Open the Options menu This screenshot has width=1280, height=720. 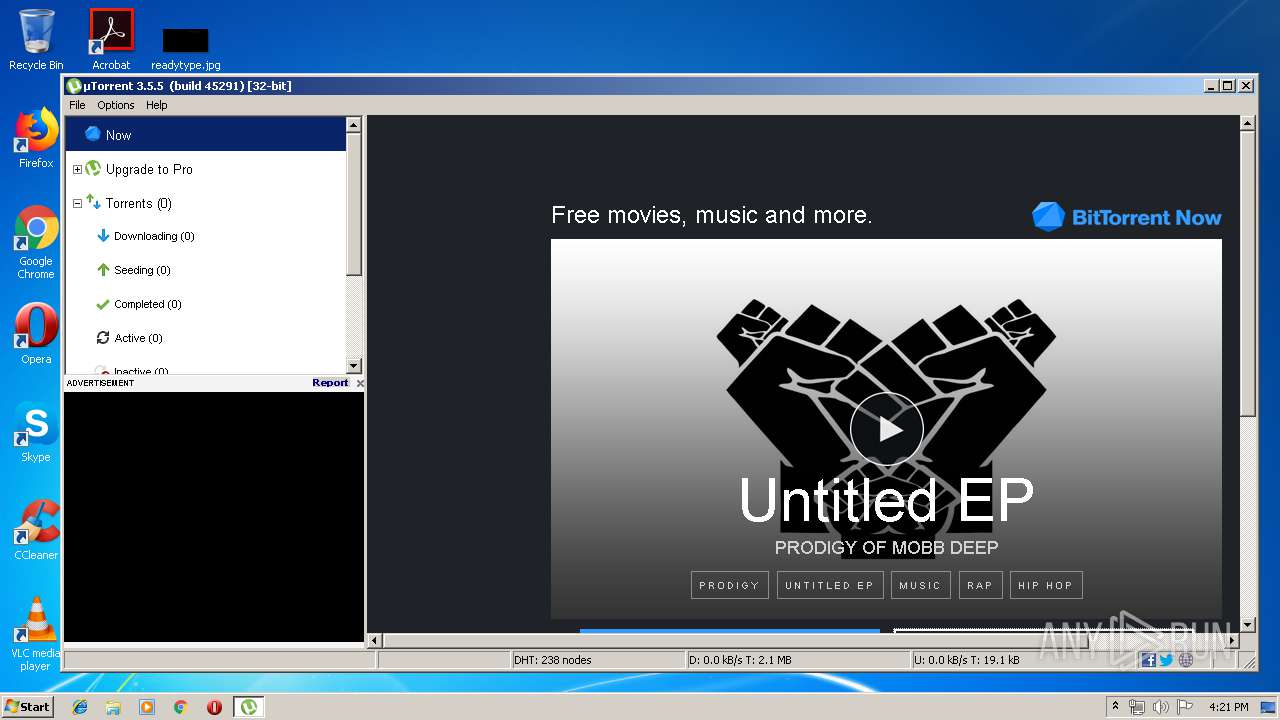pos(116,105)
